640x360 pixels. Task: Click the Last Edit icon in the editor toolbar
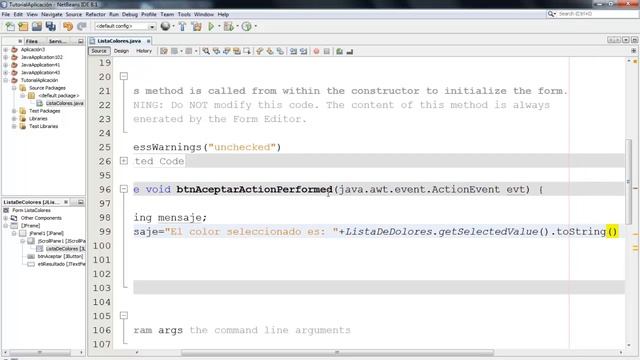point(164,51)
